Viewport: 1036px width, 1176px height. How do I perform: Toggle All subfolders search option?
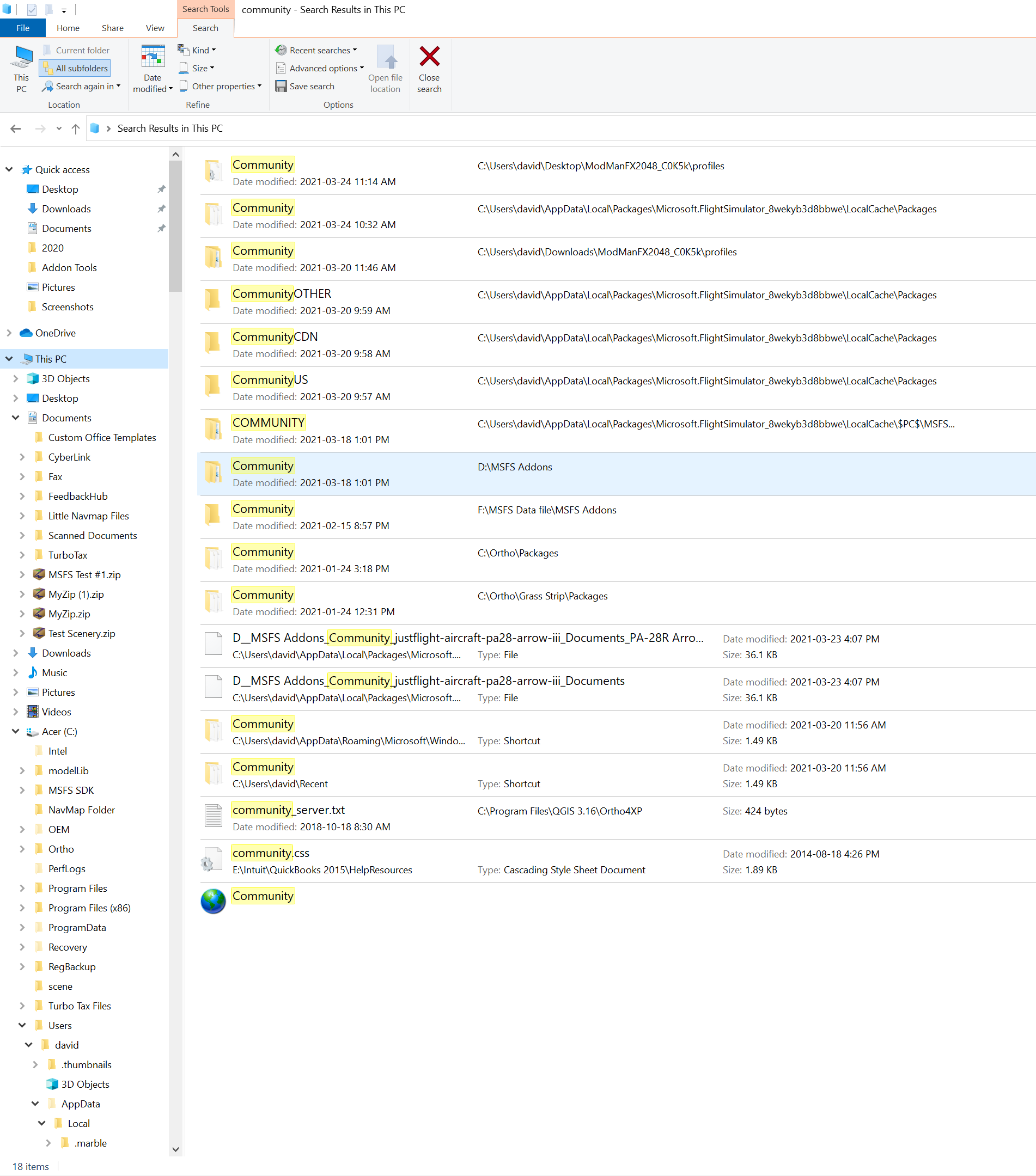[75, 69]
